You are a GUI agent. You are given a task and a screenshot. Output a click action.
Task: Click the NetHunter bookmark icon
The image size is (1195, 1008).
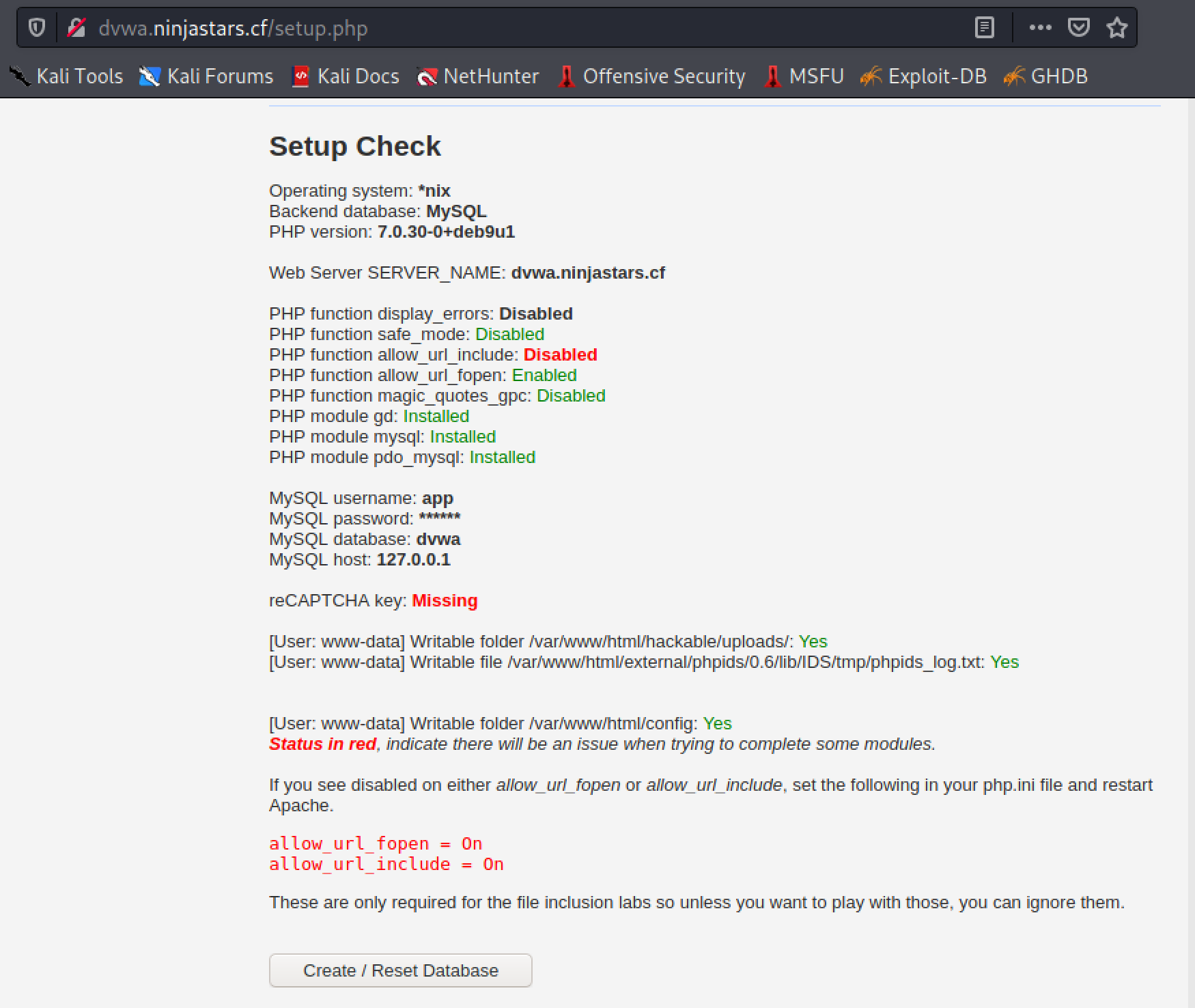(x=427, y=76)
